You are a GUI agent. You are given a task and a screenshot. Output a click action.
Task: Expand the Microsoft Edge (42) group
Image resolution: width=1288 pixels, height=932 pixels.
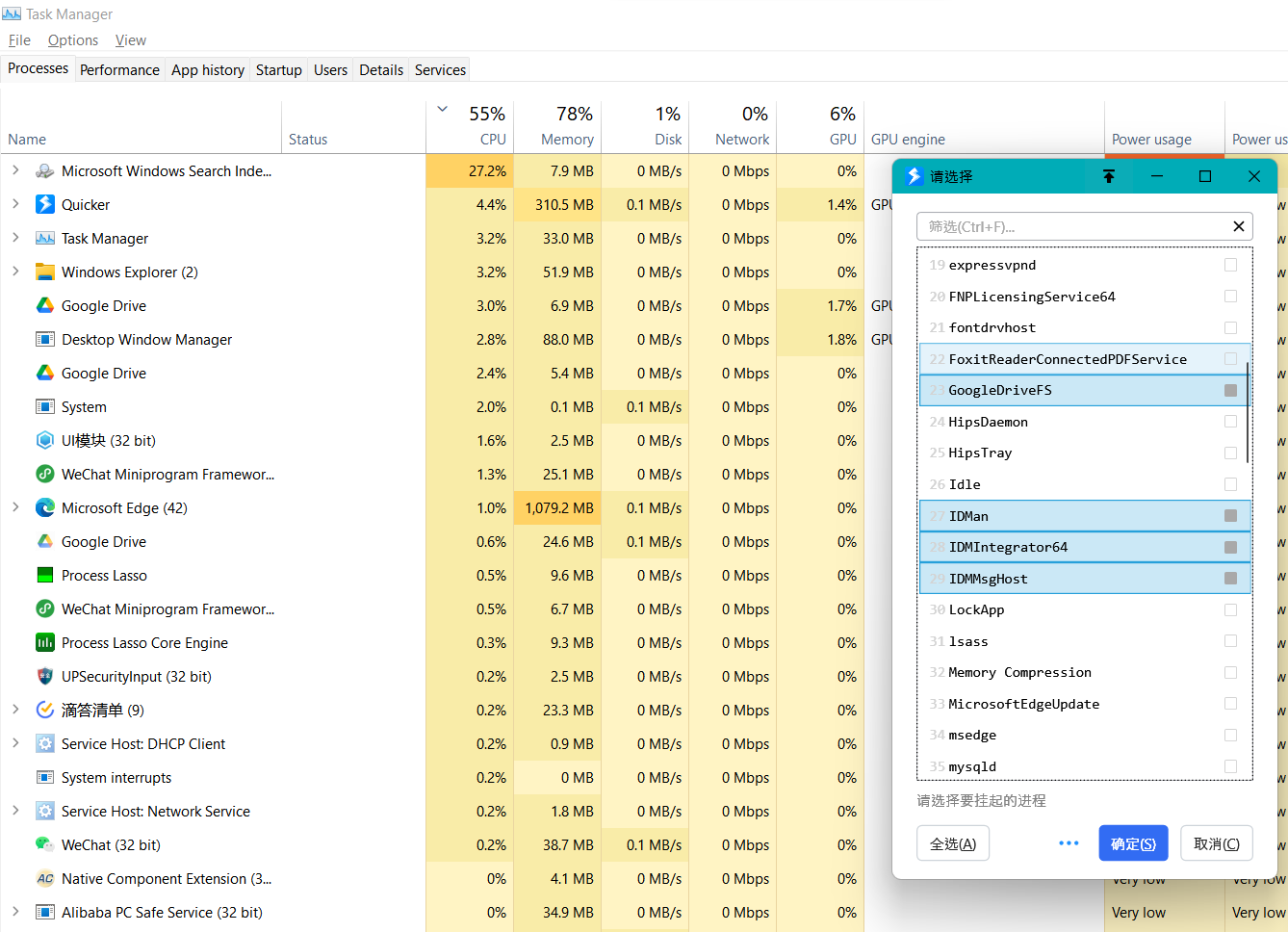pyautogui.click(x=15, y=507)
